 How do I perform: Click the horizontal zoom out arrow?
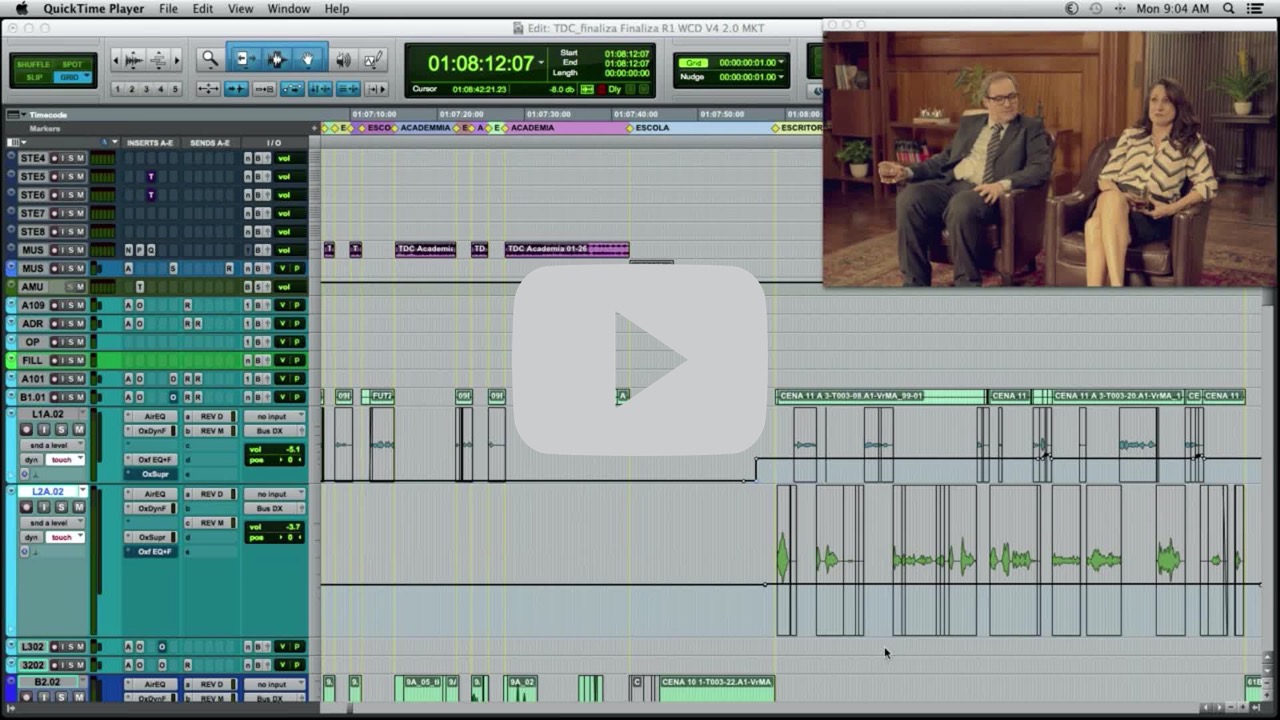pos(116,60)
